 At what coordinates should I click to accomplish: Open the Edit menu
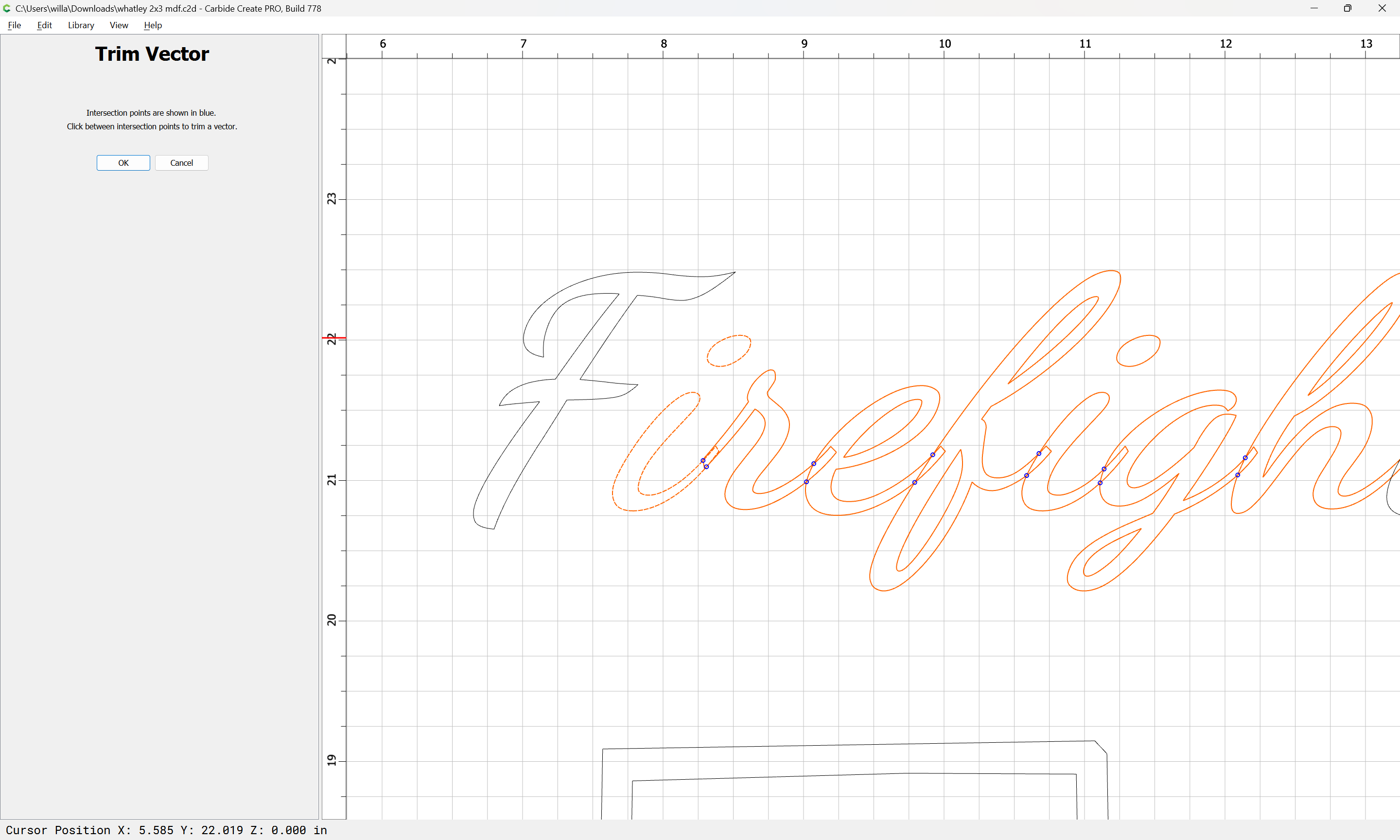44,25
